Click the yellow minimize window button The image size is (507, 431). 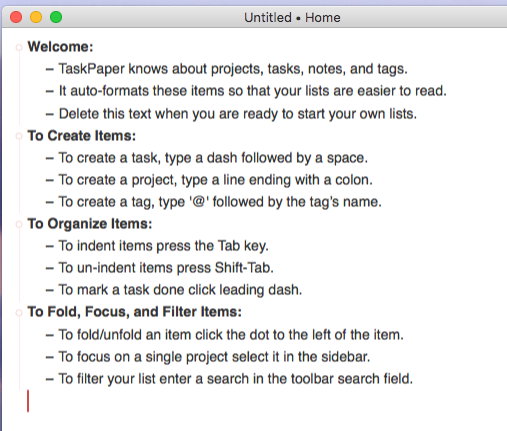[36, 17]
